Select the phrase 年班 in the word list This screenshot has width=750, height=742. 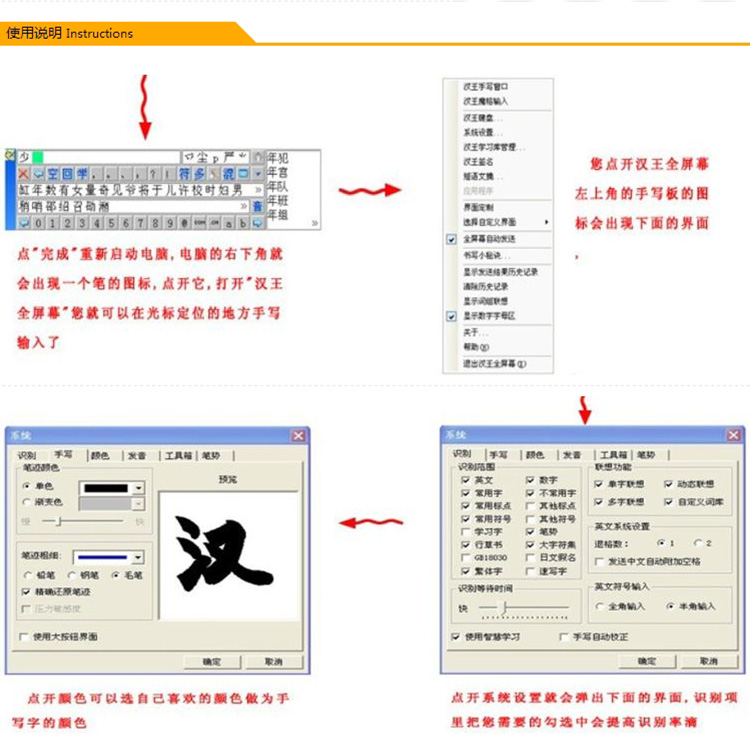click(x=277, y=200)
